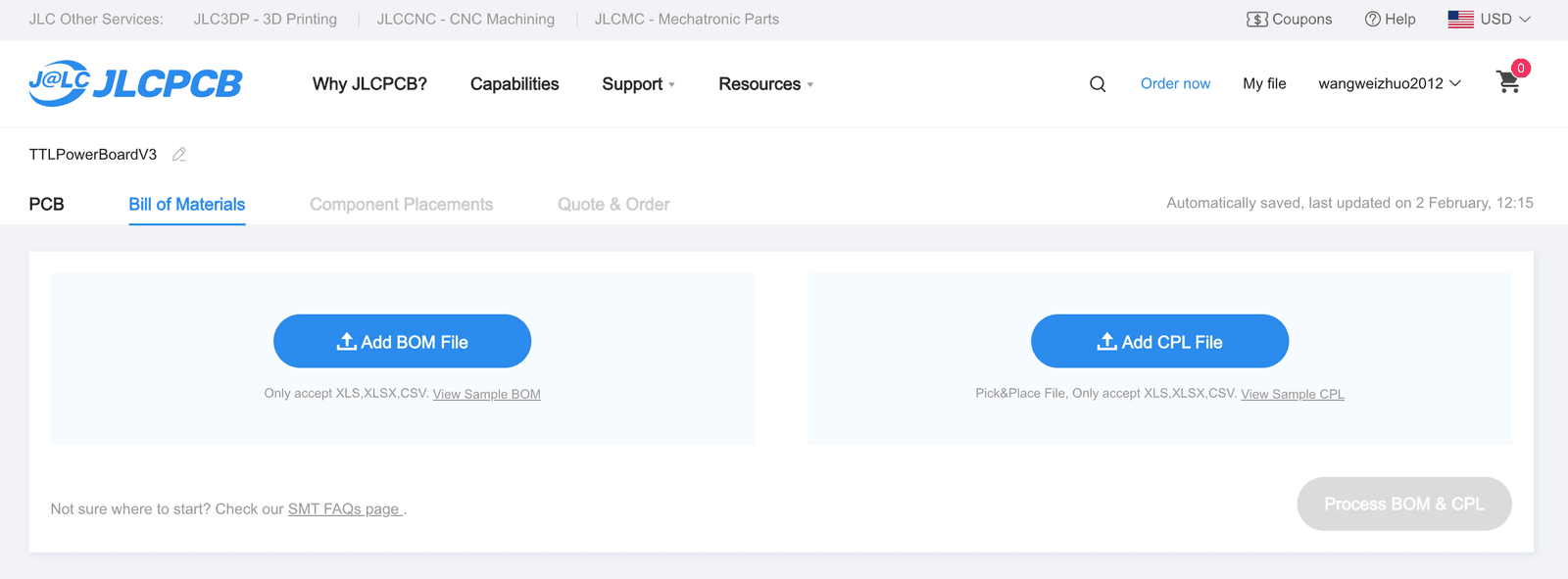The width and height of the screenshot is (1568, 579).
Task: Switch to the PCB tab
Action: click(x=46, y=204)
